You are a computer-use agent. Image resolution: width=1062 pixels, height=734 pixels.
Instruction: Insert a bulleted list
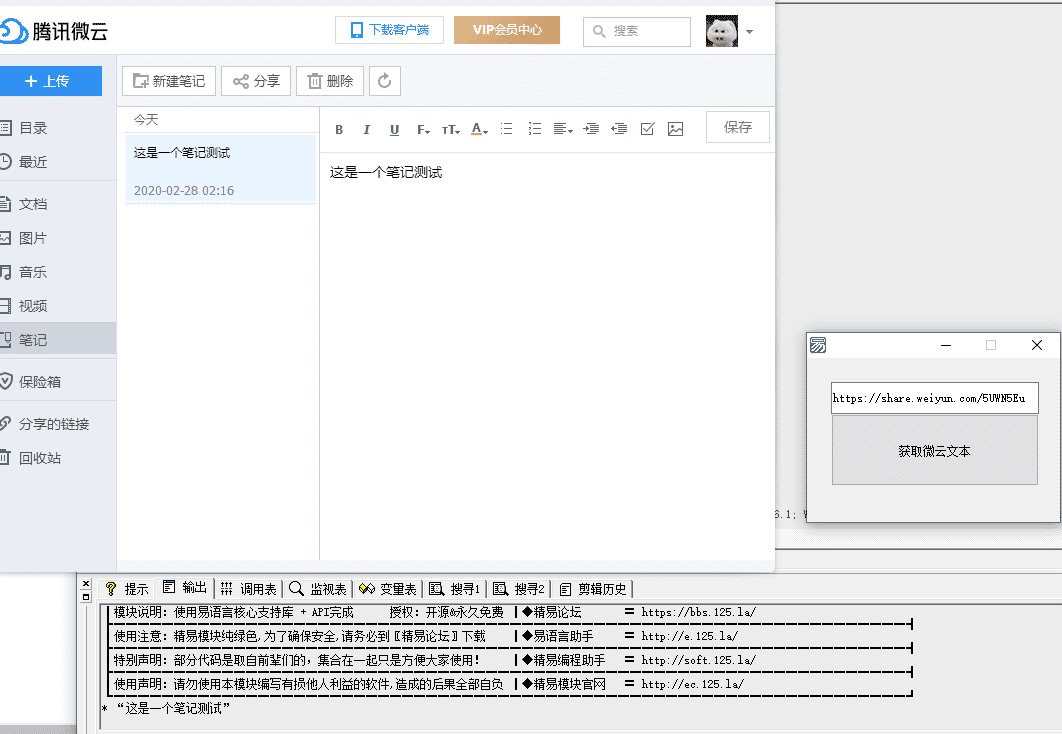pos(507,129)
